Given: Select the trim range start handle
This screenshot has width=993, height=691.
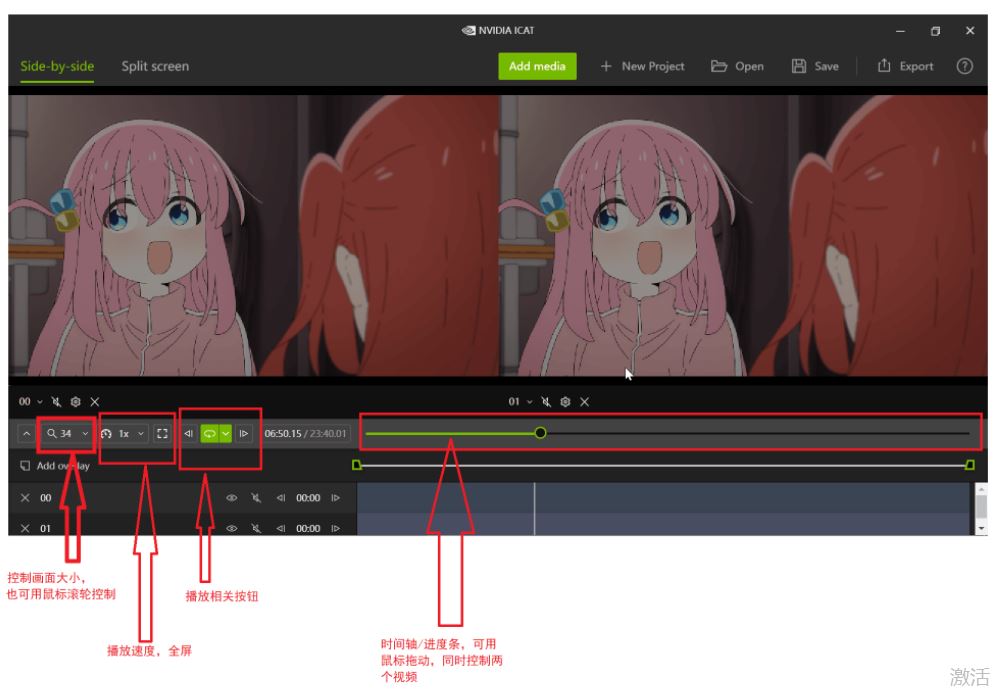Looking at the screenshot, I should (357, 465).
